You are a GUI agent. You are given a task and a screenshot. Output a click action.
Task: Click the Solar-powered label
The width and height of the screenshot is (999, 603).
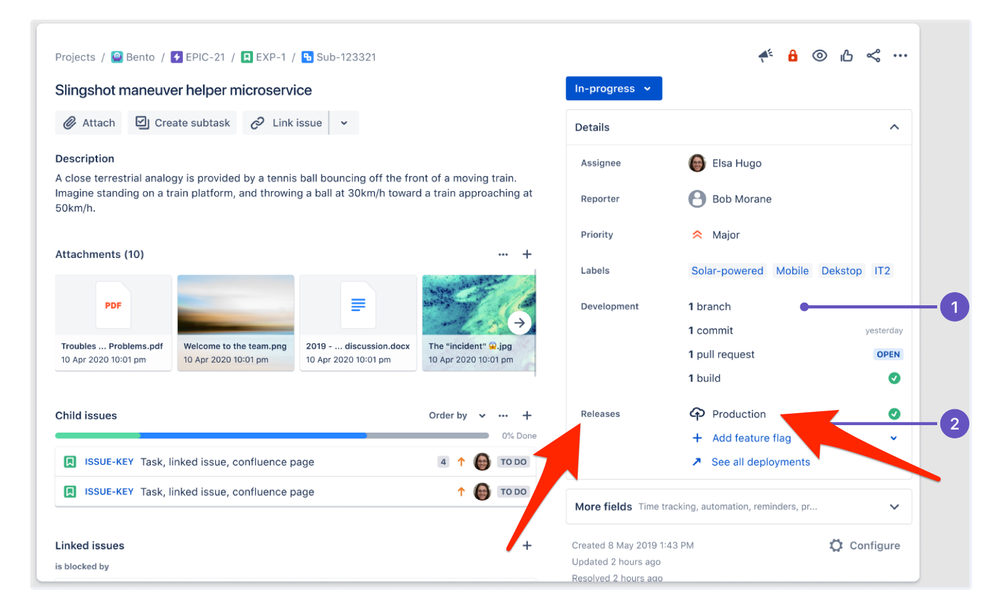pos(727,270)
